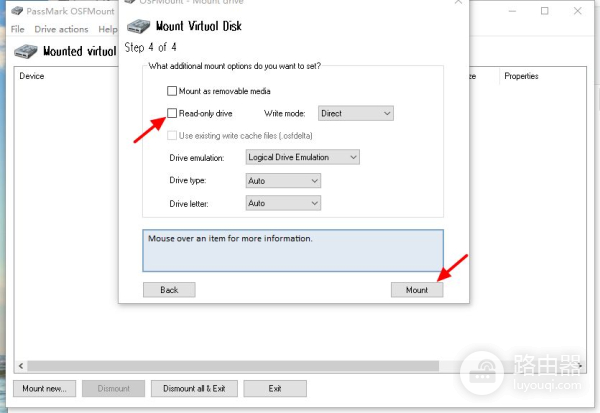Click the 'Drive emulation:' label
This screenshot has width=600, height=413.
pos(197,158)
